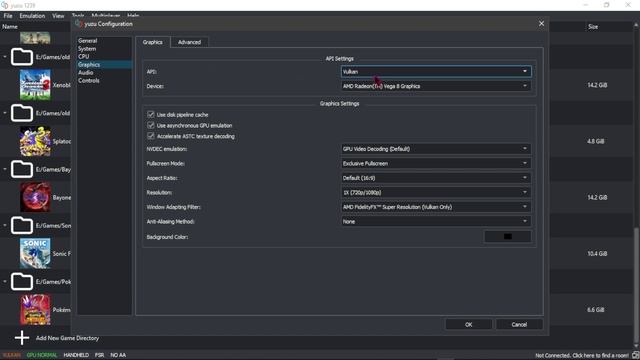
Task: Toggle Use disk pipeline cache checkbox
Action: 151,114
